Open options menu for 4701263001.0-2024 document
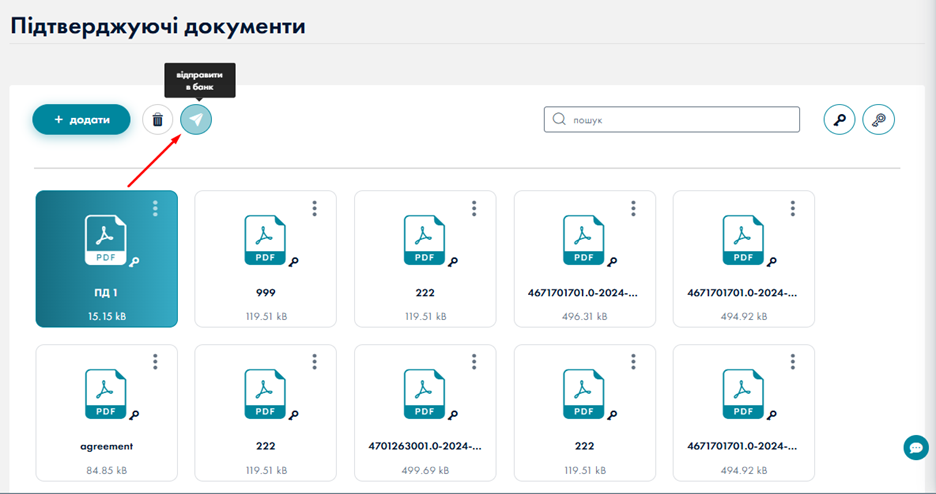Viewport: 936px width, 494px height. click(473, 361)
